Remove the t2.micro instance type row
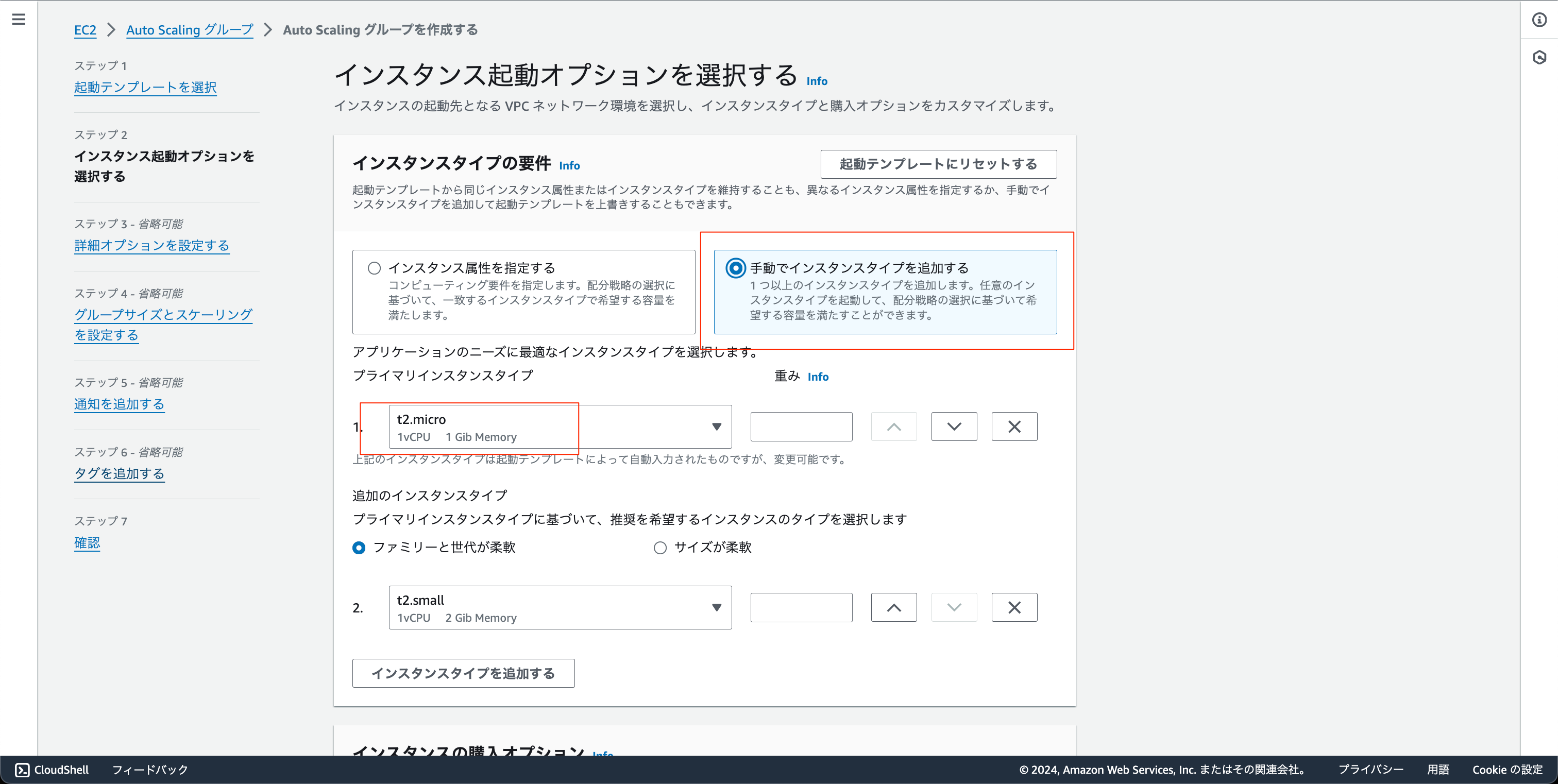The height and width of the screenshot is (784, 1558). 1013,426
